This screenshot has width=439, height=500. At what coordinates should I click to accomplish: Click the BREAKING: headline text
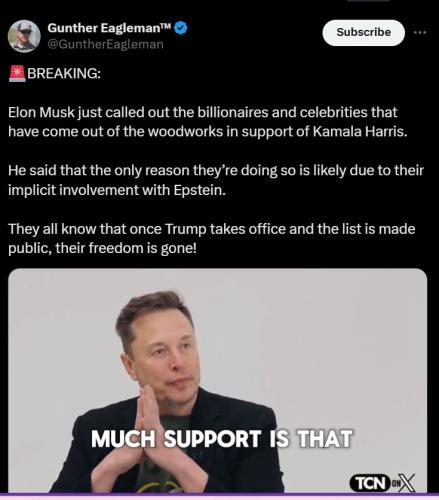point(64,73)
